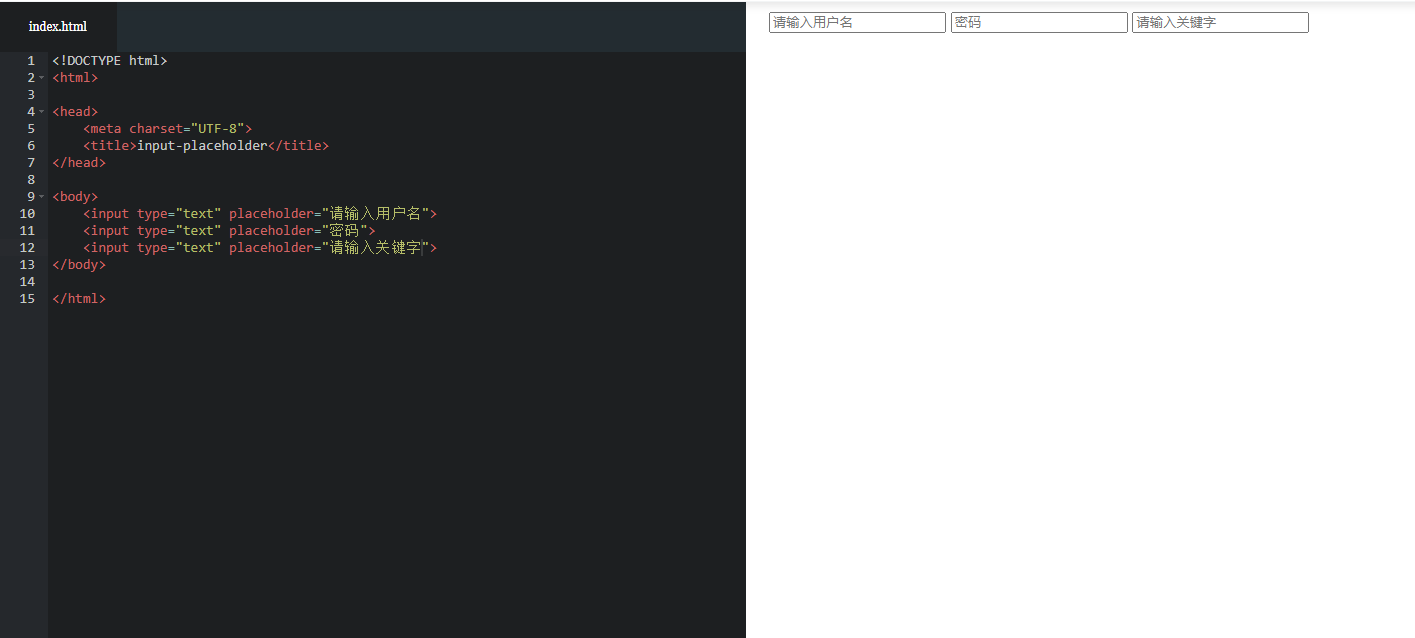Image resolution: width=1415 pixels, height=638 pixels.
Task: Focus the 密码 input field in preview
Action: 1039,22
